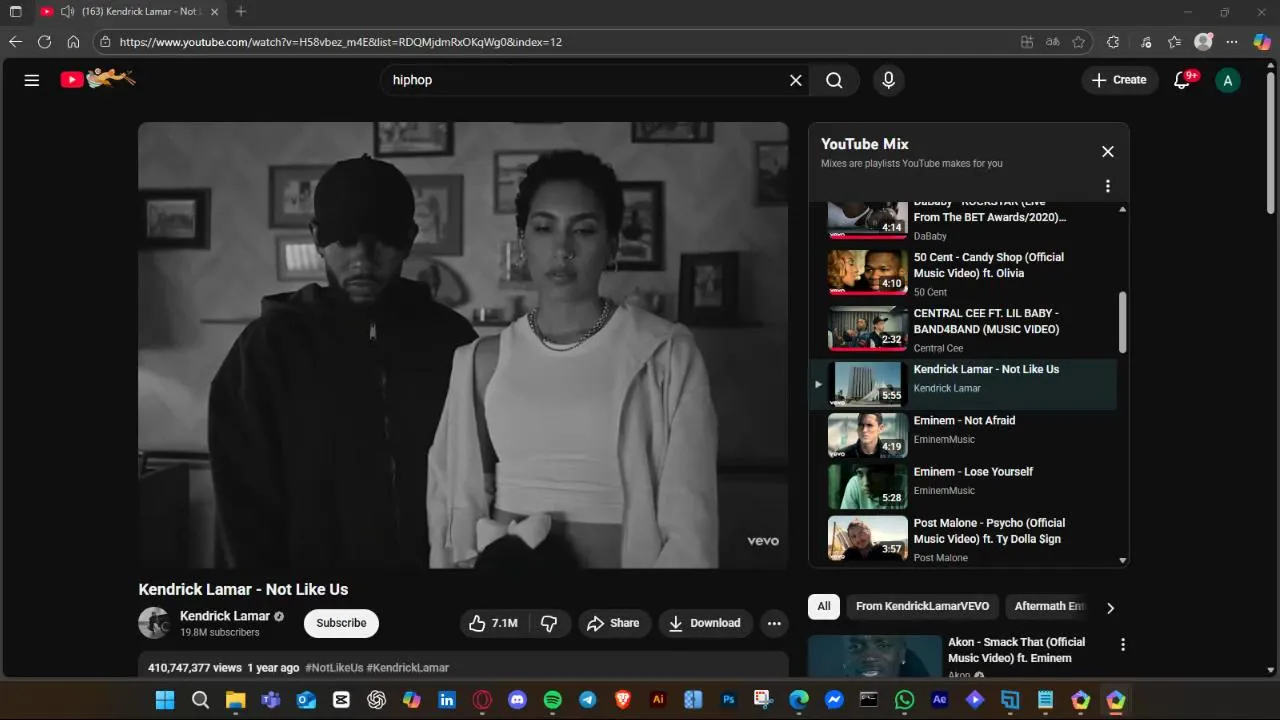
Task: Open browser extensions puzzle icon
Action: [1113, 42]
